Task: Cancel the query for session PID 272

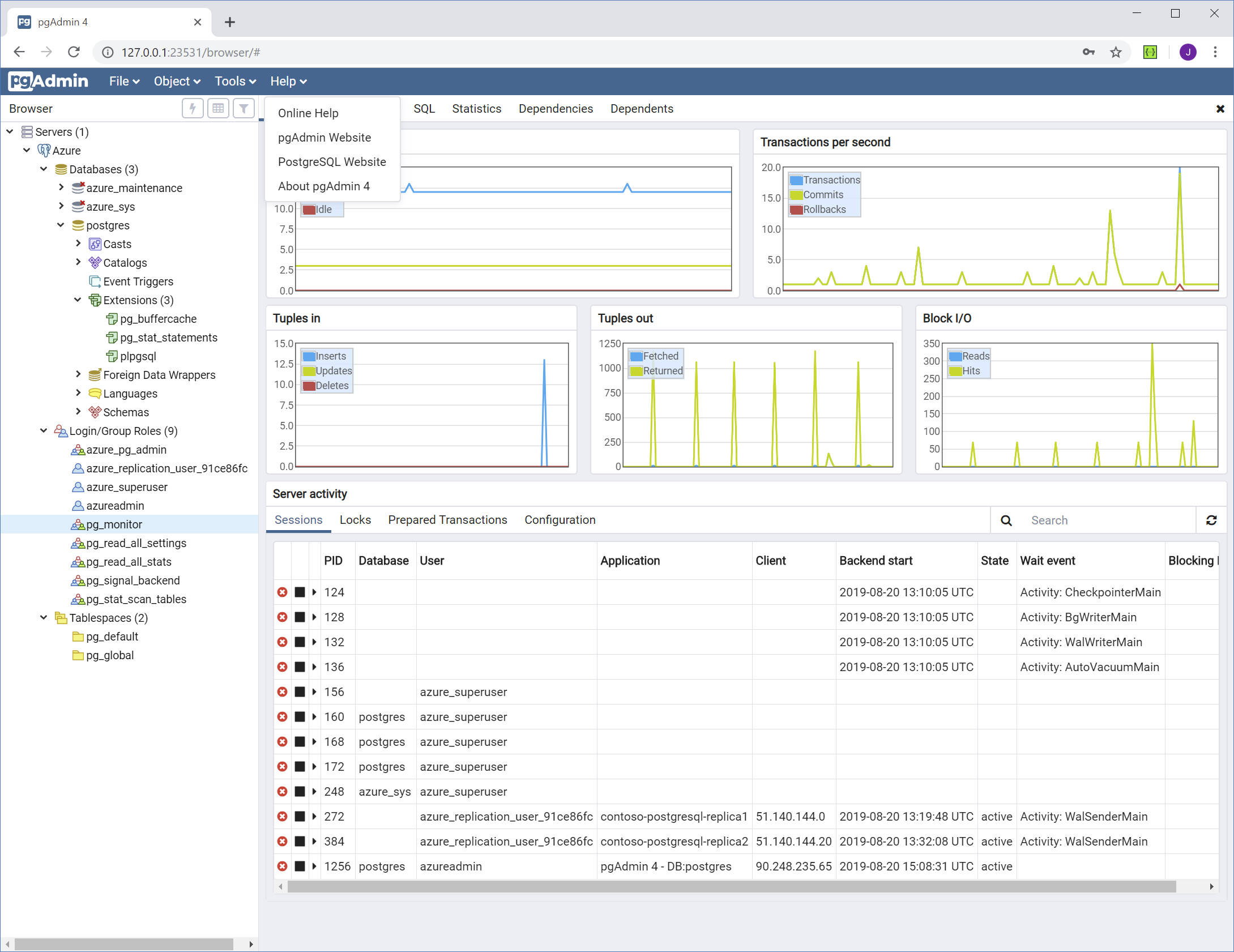Action: pyautogui.click(x=282, y=816)
